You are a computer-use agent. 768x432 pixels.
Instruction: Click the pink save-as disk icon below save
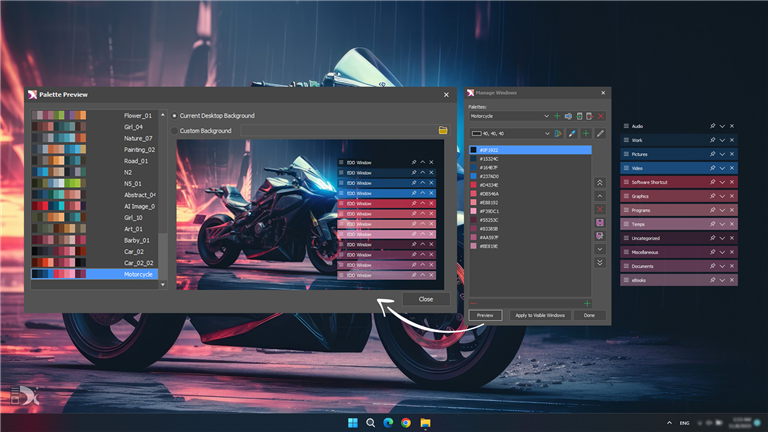pyautogui.click(x=600, y=236)
